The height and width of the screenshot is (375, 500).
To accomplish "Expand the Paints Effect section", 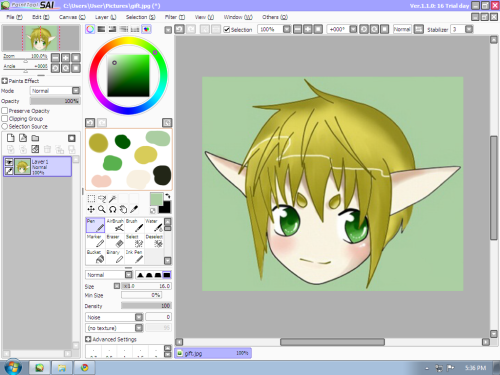I will tap(5, 81).
